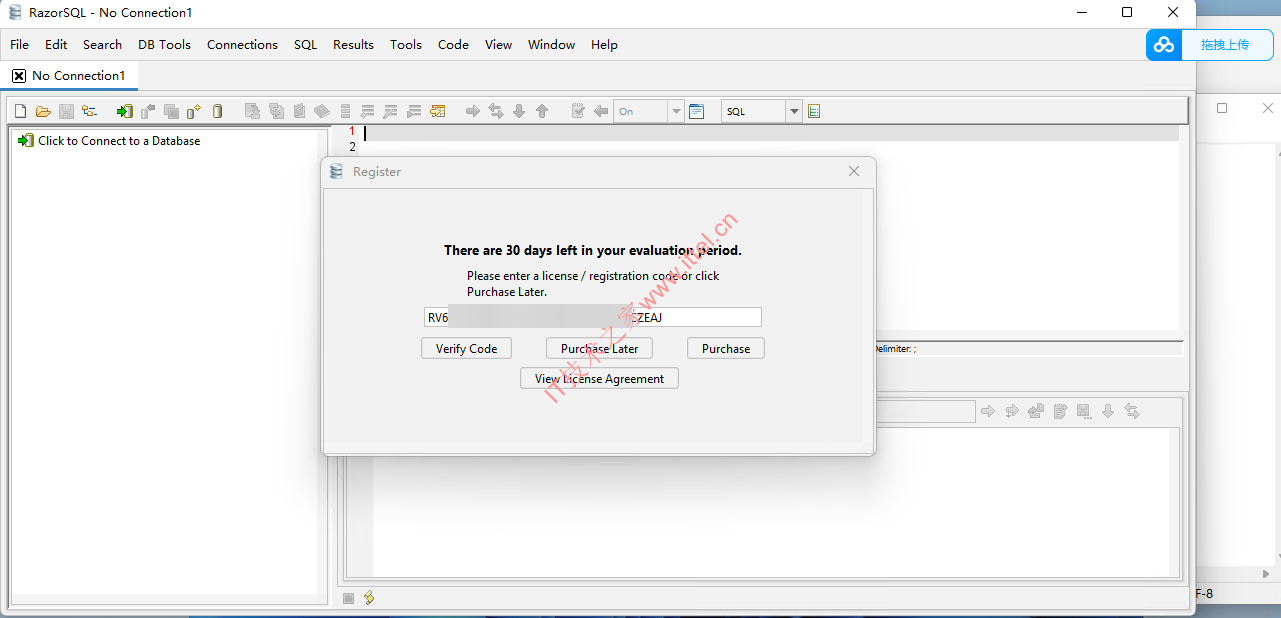
Task: Open the View menu
Action: 498,45
